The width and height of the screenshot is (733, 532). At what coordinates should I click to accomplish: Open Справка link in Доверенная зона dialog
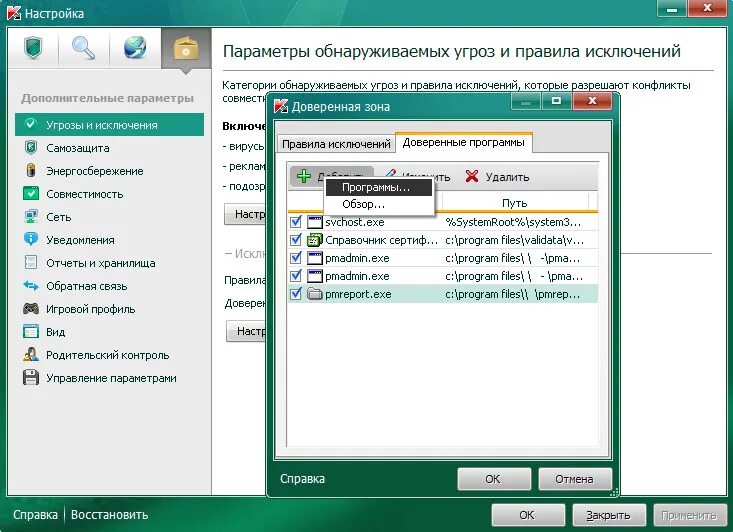pyautogui.click(x=302, y=479)
